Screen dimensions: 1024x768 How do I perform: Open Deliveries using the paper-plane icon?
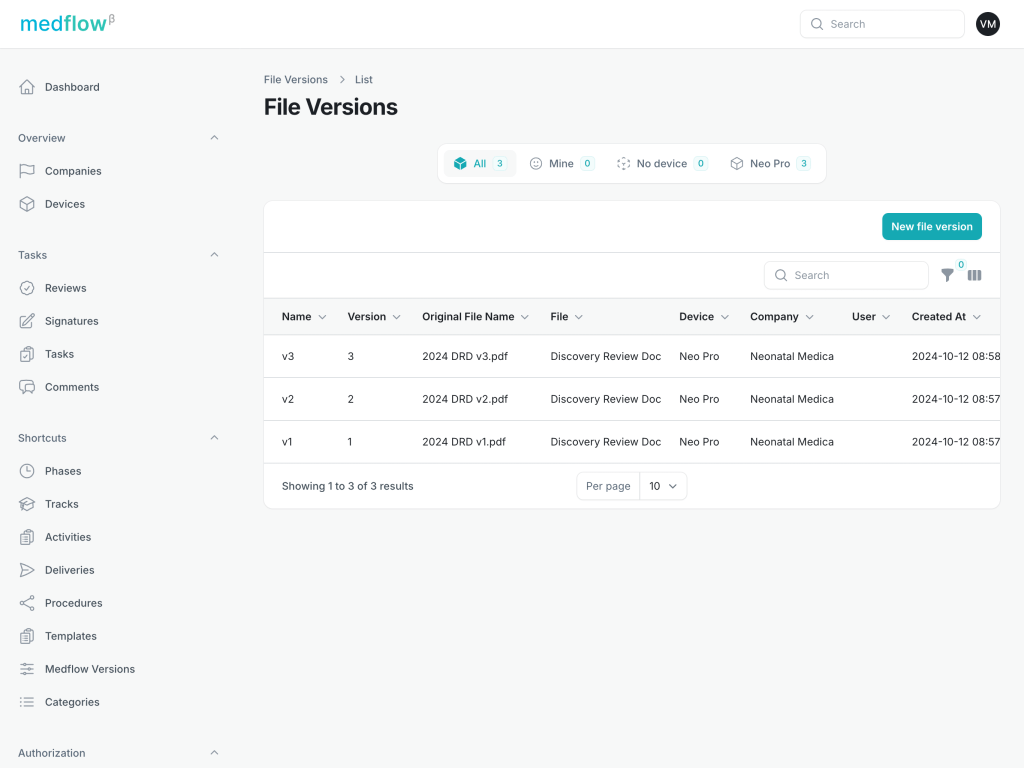click(27, 570)
